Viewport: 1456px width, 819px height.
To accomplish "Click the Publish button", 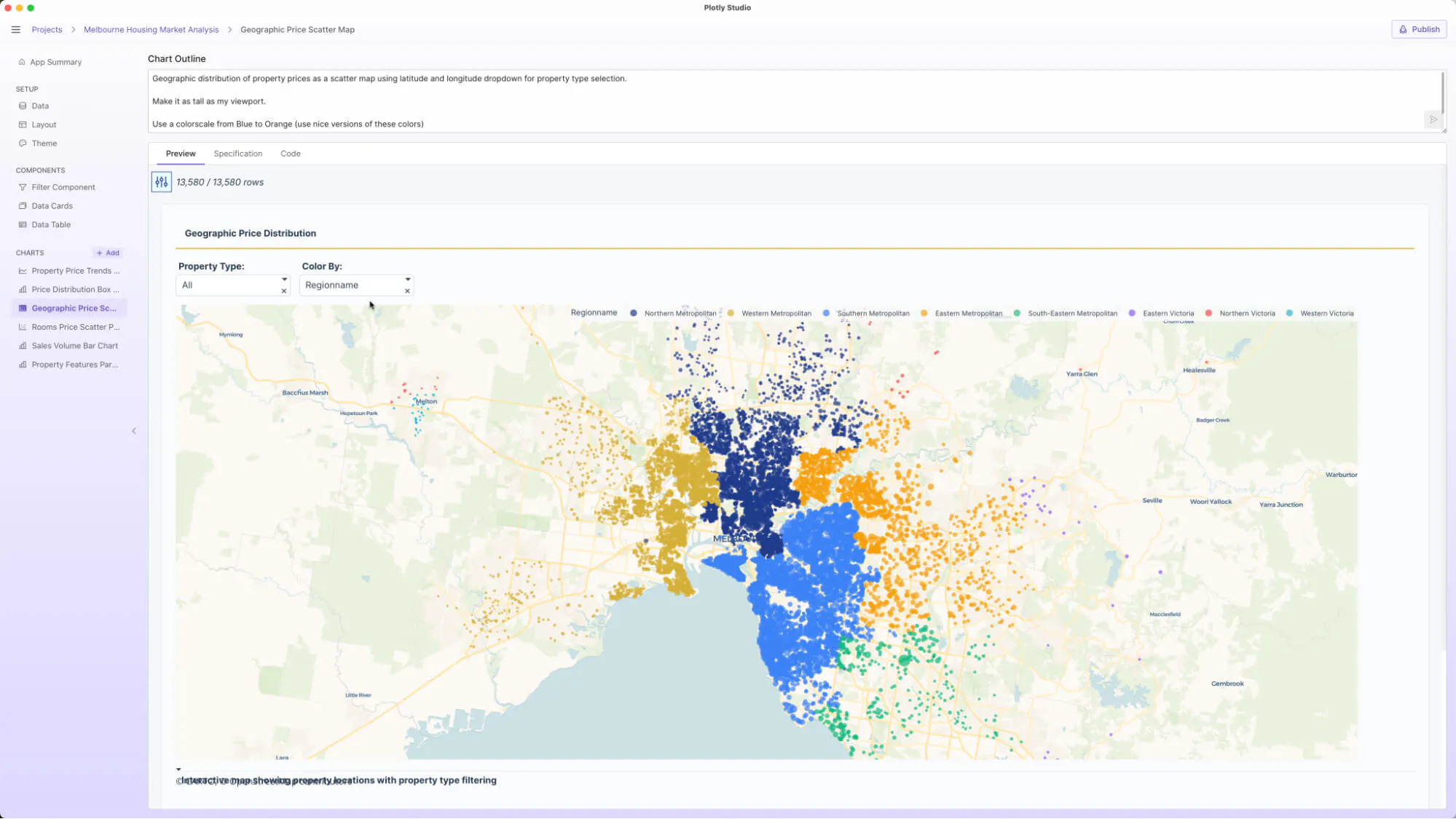I will click(1418, 30).
